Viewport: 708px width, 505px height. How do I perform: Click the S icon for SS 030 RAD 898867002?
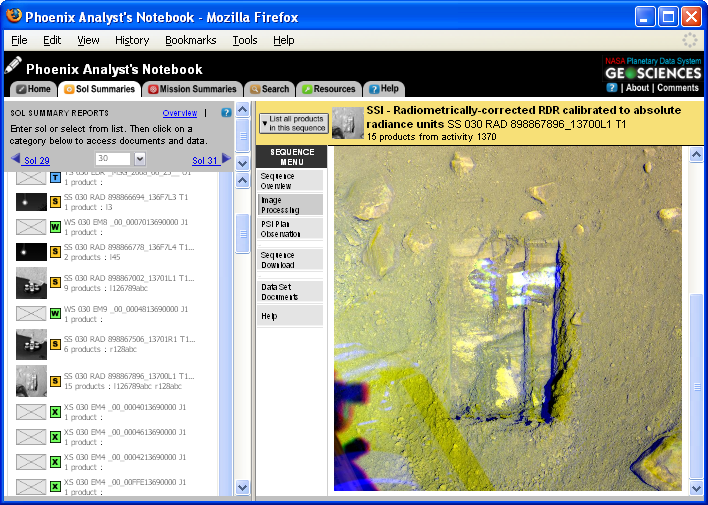(x=56, y=283)
